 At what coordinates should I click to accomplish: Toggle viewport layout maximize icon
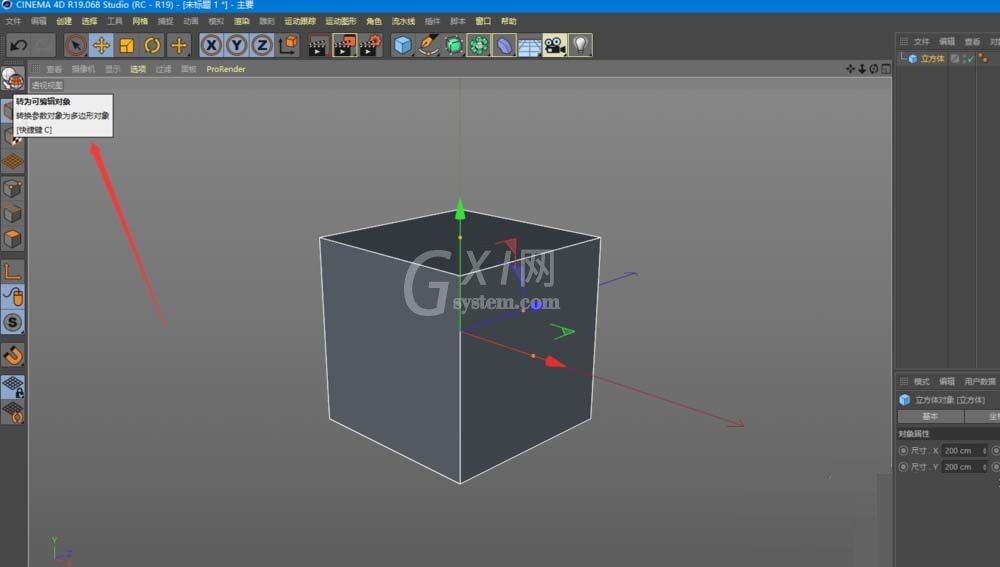(x=886, y=69)
